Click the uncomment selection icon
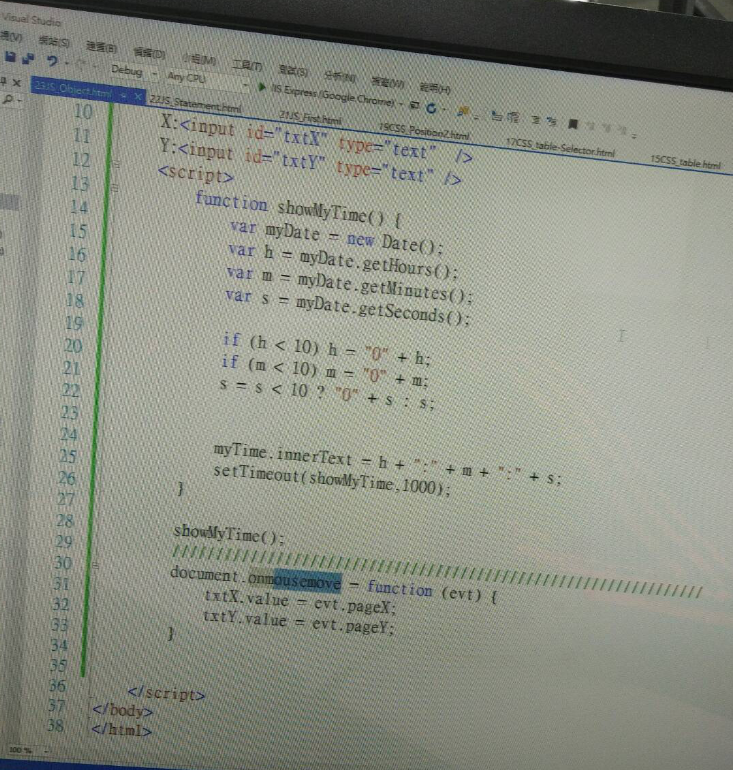The image size is (733, 770). (x=551, y=121)
